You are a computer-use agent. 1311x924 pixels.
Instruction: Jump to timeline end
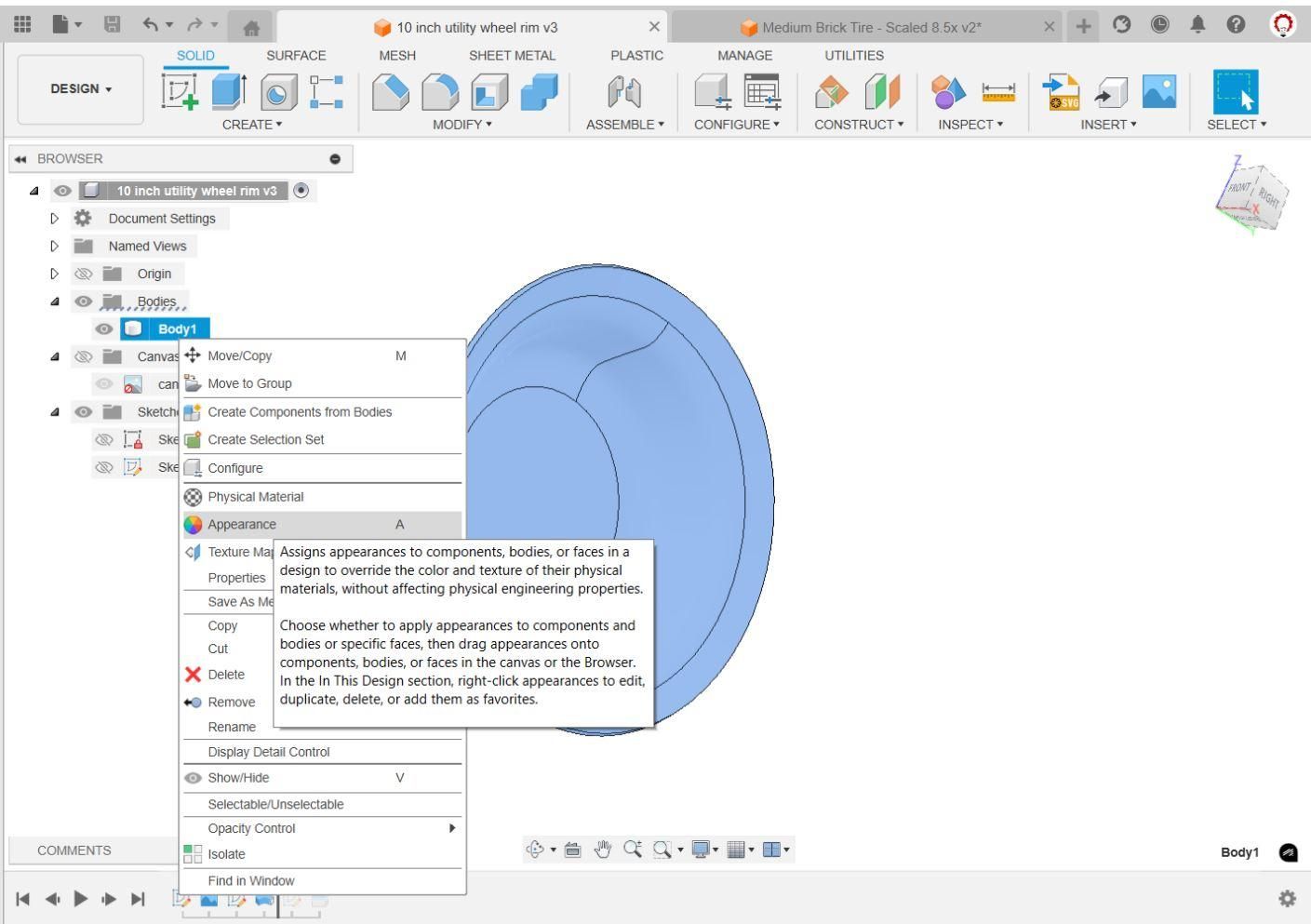[x=138, y=898]
